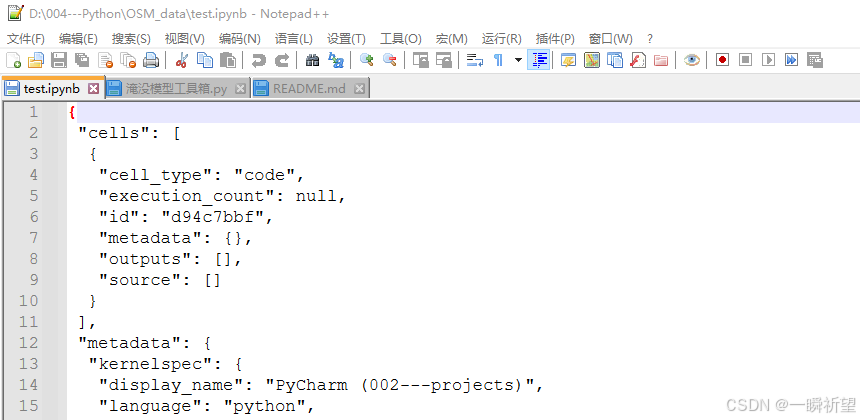Switch to the README.md tab
The width and height of the screenshot is (860, 420).
pos(310,89)
